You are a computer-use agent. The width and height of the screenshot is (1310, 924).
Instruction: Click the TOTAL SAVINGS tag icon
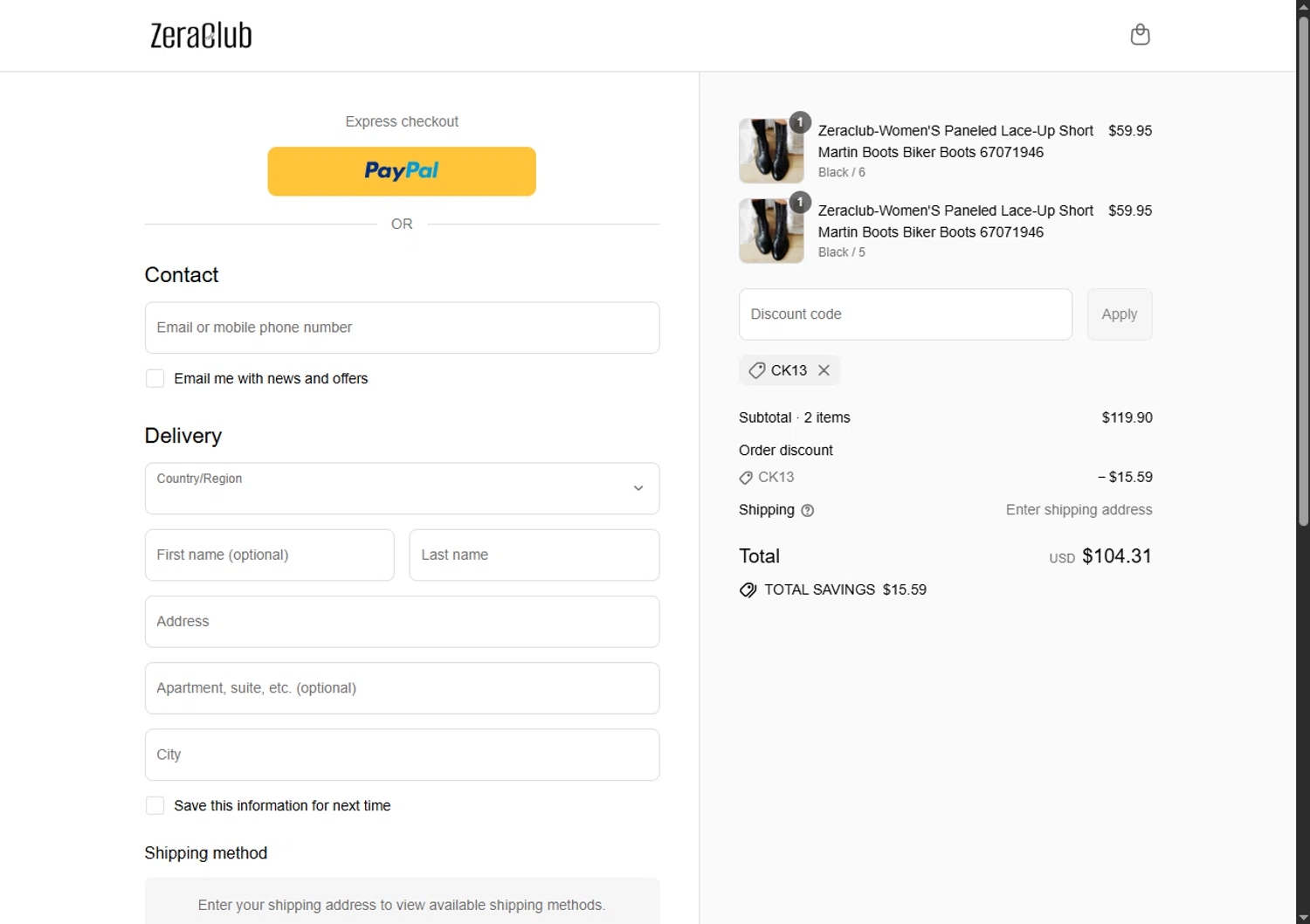coord(748,590)
